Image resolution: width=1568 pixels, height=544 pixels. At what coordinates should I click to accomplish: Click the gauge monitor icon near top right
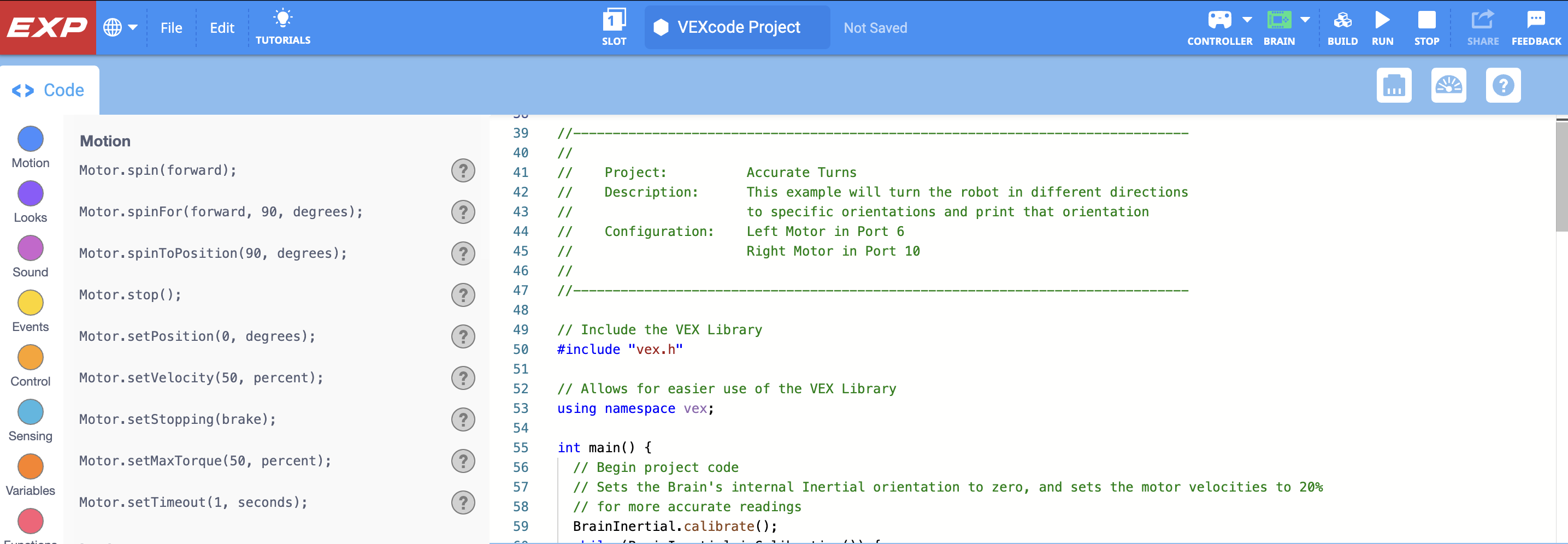pos(1449,85)
